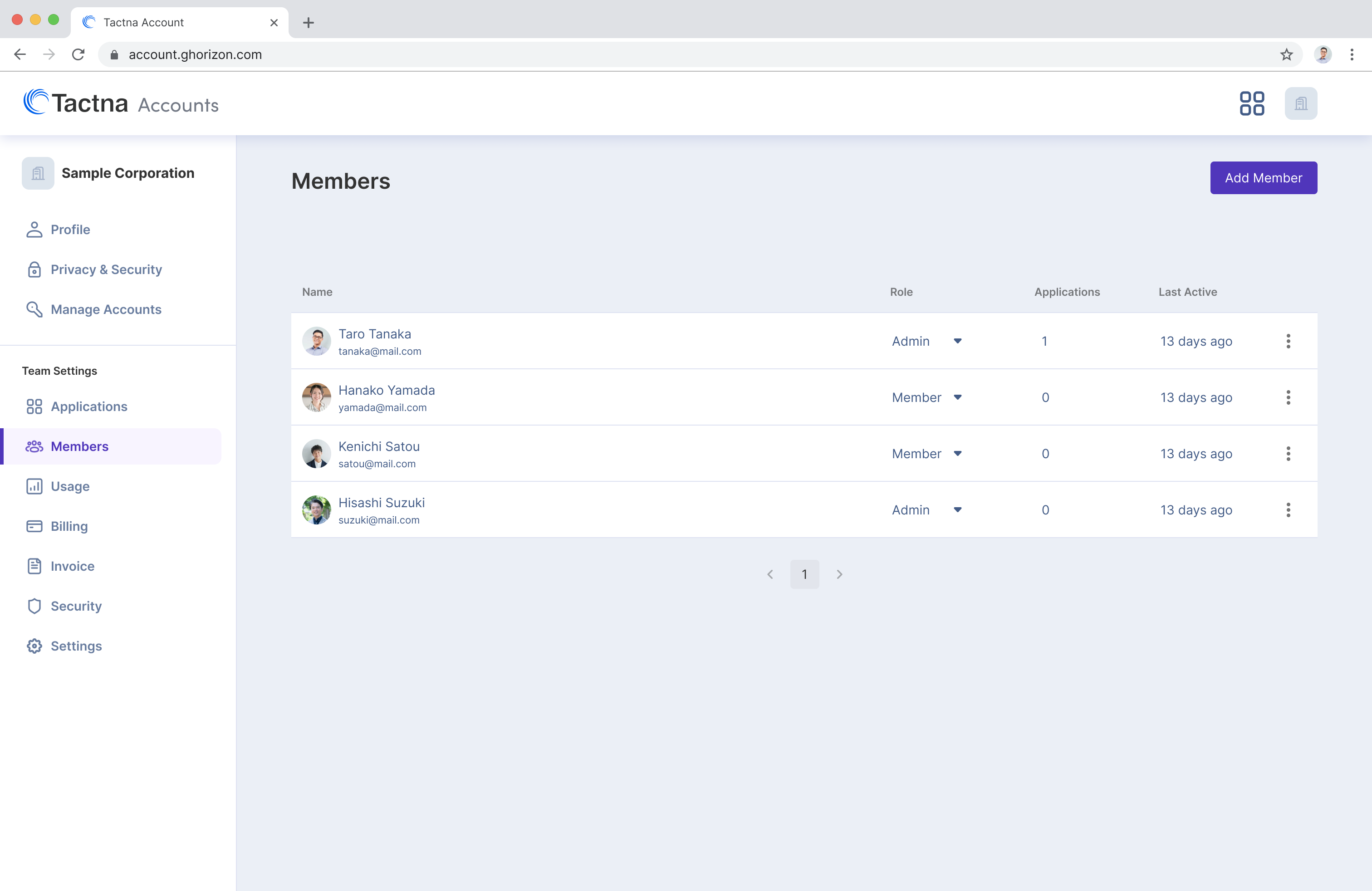This screenshot has height=891, width=1372.
Task: Switch to the Members section
Action: click(79, 445)
